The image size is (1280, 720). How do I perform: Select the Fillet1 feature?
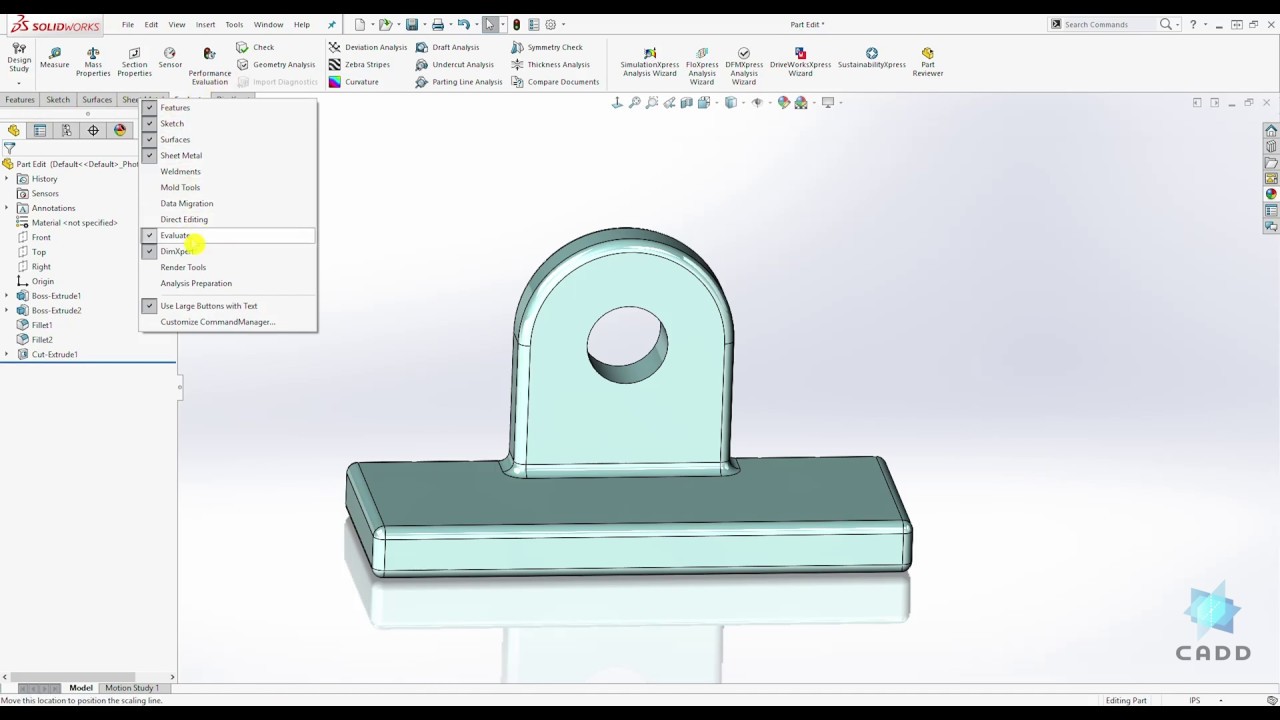[x=42, y=325]
